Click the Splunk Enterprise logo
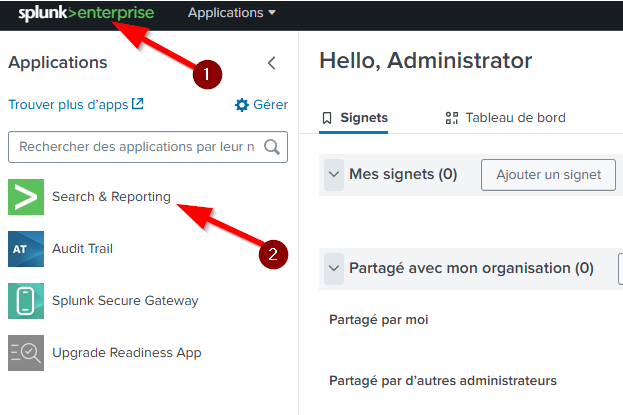623x415 pixels. (84, 14)
